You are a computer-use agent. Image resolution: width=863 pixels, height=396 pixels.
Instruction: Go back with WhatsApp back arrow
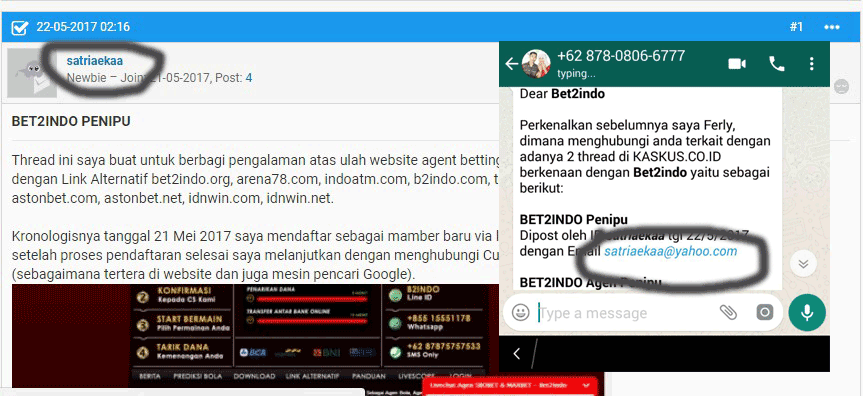tap(511, 64)
